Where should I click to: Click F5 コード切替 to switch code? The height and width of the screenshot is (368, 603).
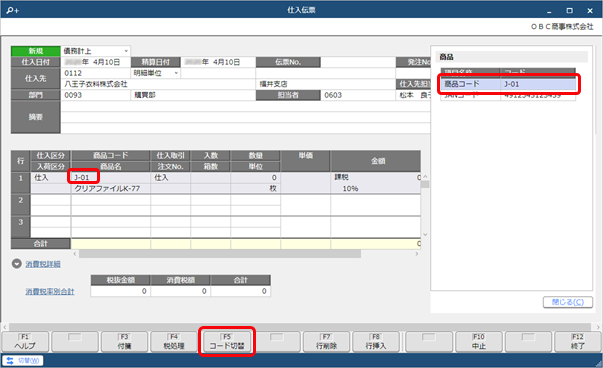[227, 341]
